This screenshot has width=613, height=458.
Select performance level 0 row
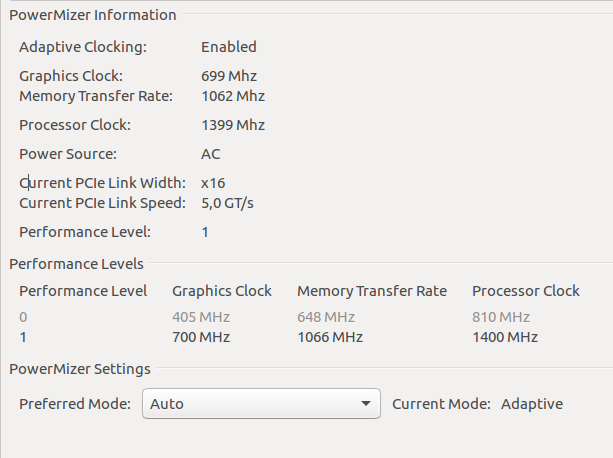299,317
